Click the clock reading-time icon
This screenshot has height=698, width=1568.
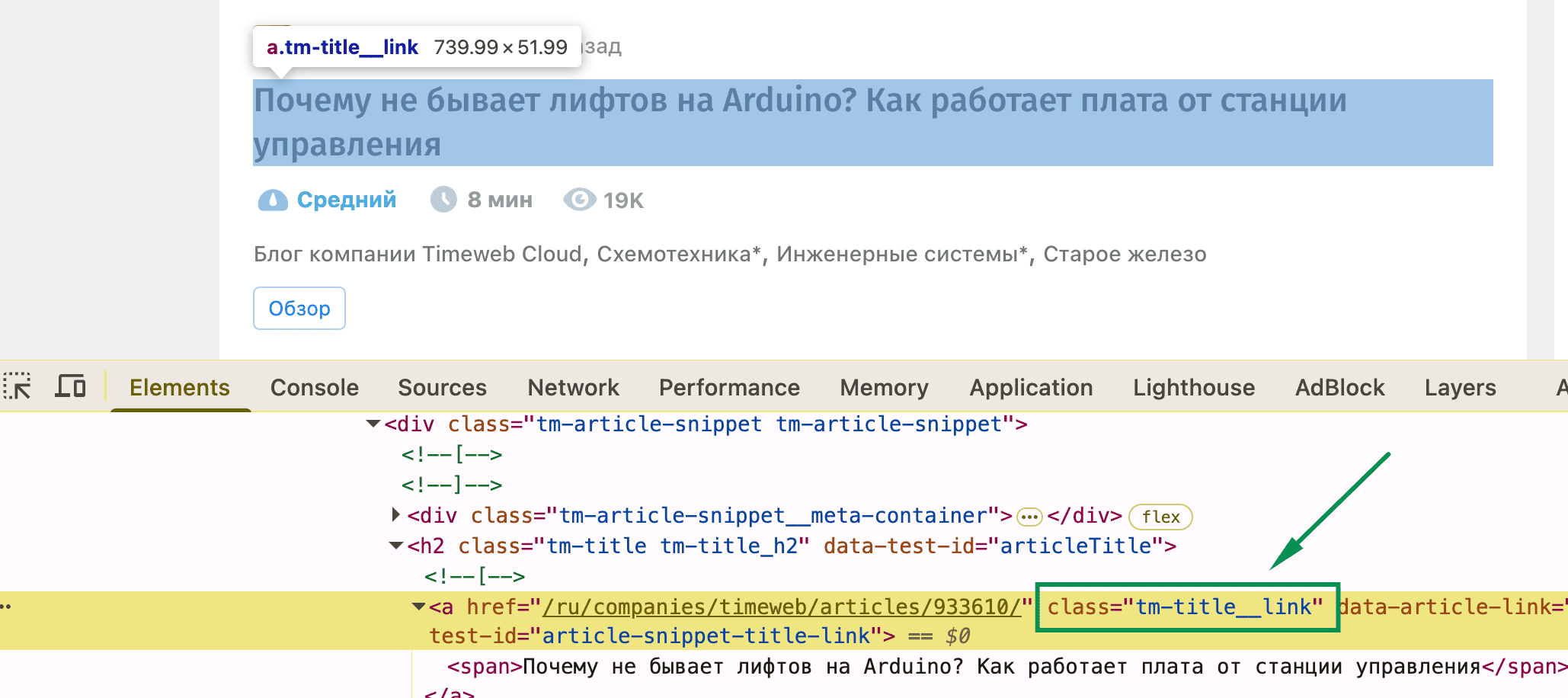443,200
